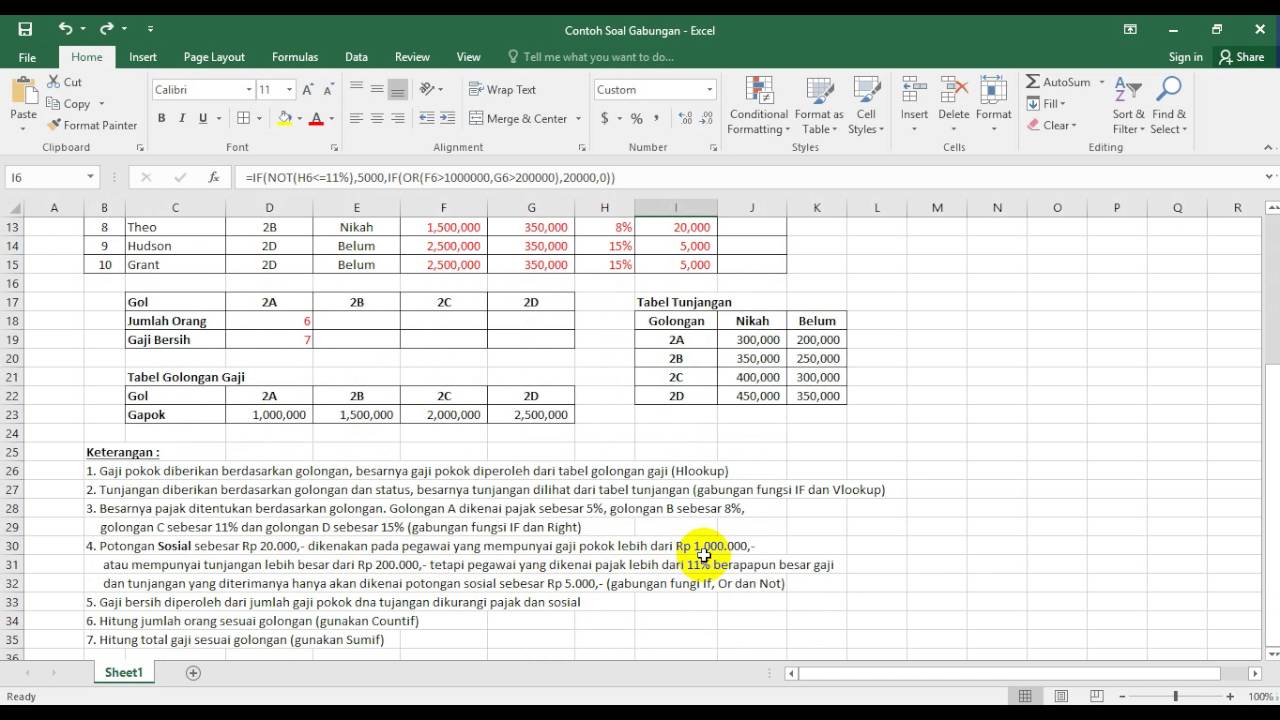Align cell text left
The width and height of the screenshot is (1280, 720).
coord(356,118)
